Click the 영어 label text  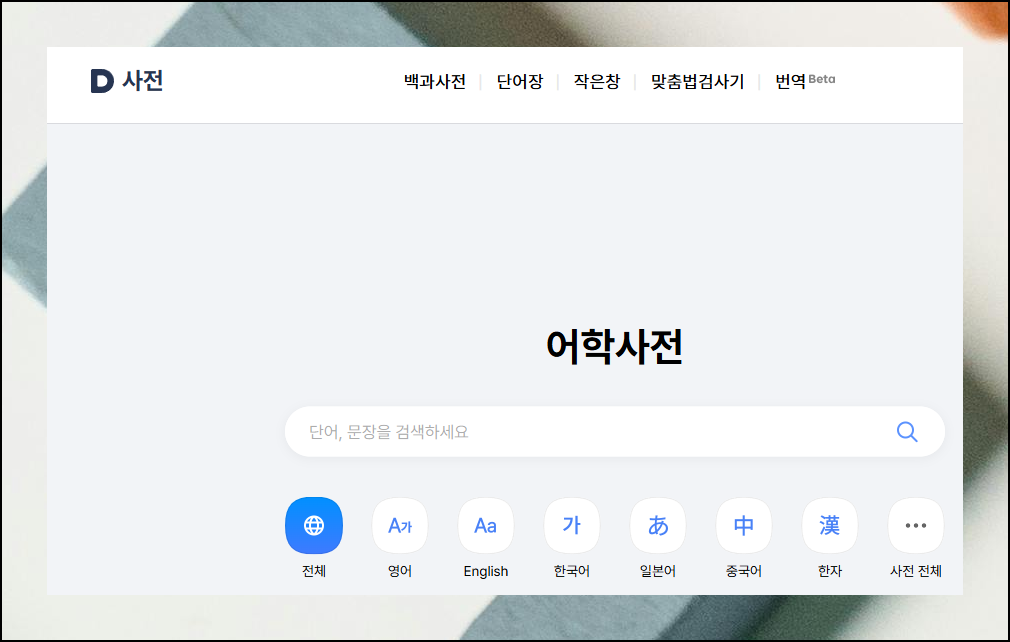click(400, 571)
